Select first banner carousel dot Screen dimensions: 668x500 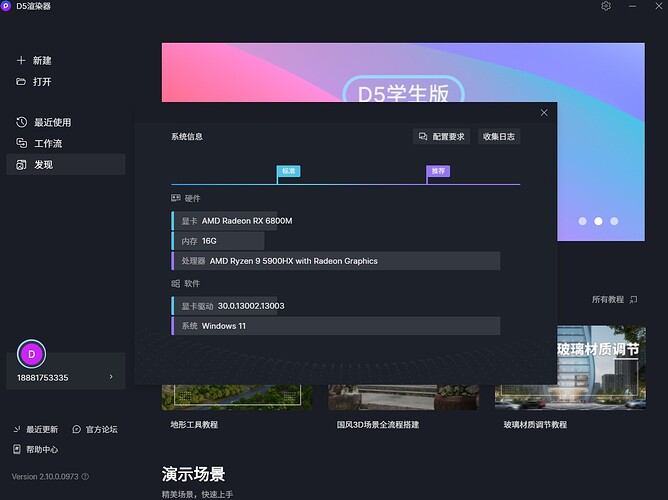tap(582, 221)
